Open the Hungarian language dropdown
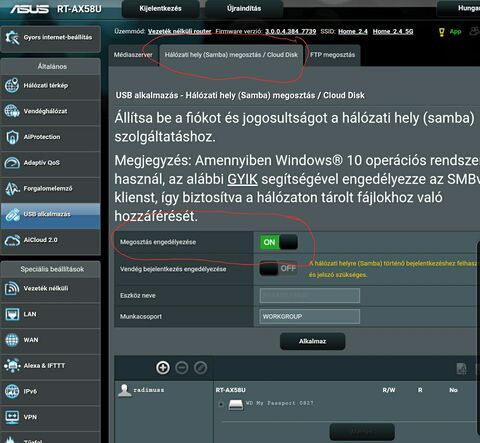480x443 pixels. 460,8
